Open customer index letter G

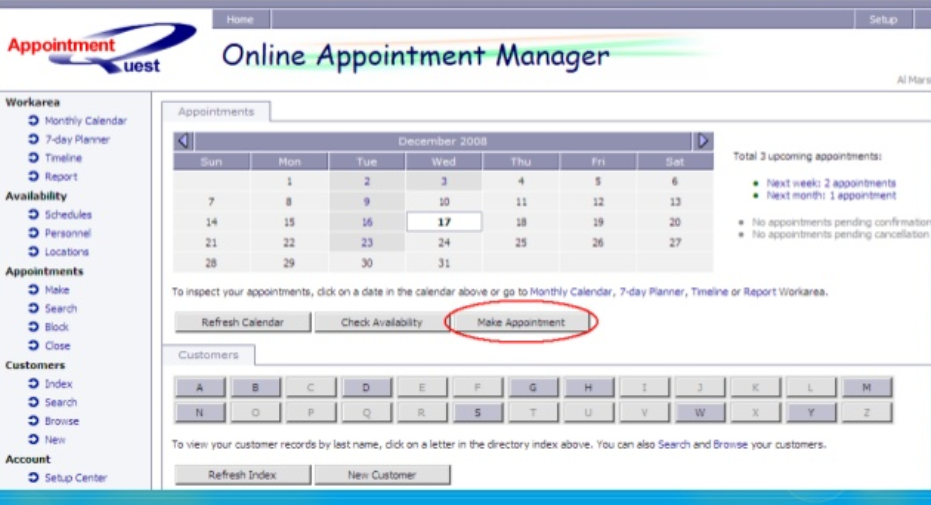coord(533,388)
